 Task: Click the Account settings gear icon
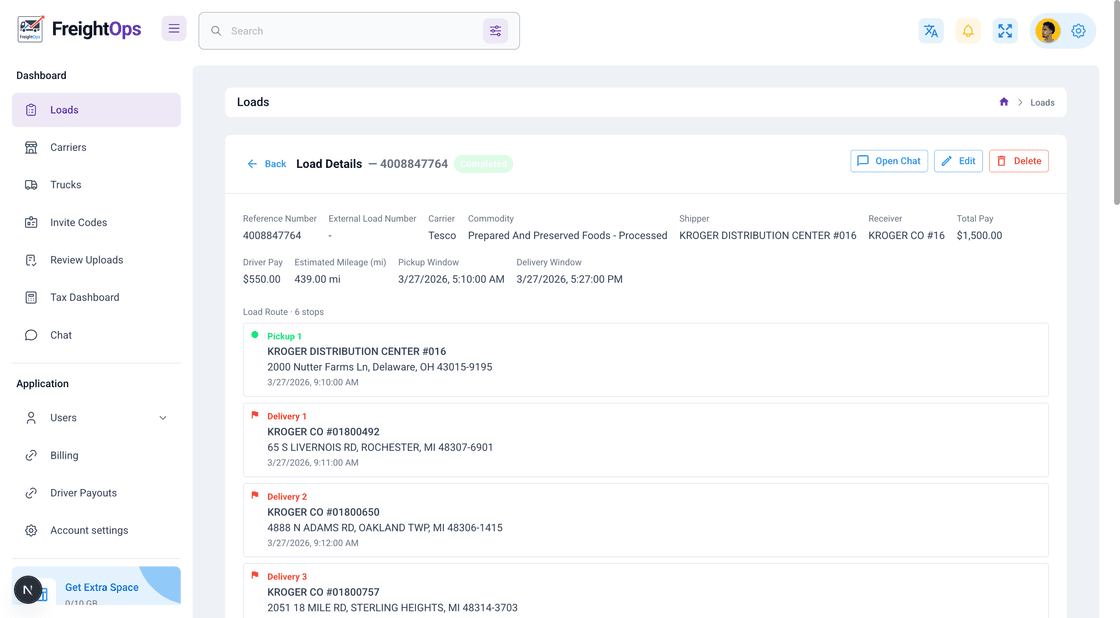pos(31,530)
